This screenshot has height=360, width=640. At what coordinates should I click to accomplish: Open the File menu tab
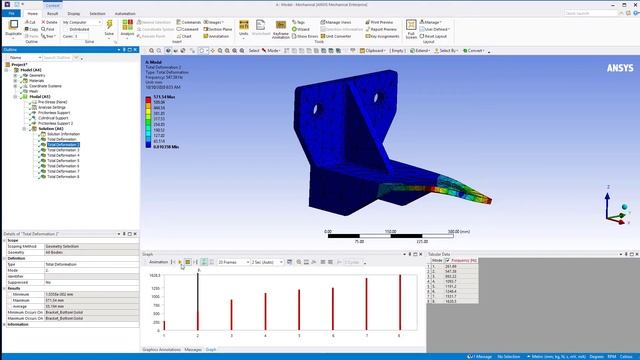click(x=11, y=13)
